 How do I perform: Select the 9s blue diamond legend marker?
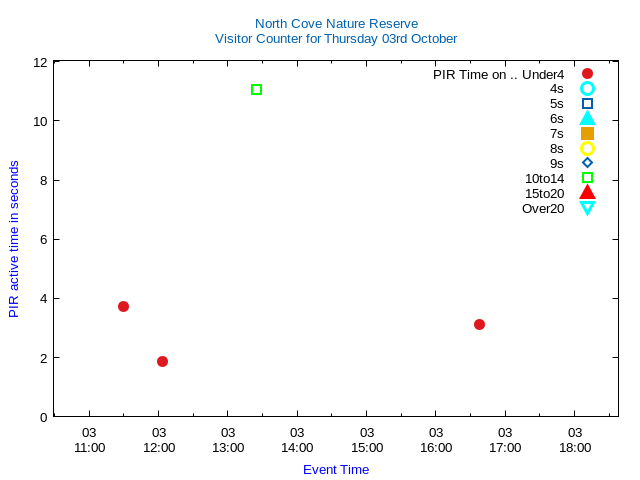[587, 163]
